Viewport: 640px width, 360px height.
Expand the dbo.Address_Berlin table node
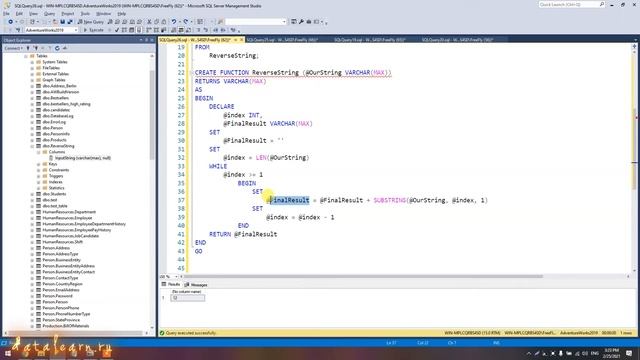[x=32, y=86]
